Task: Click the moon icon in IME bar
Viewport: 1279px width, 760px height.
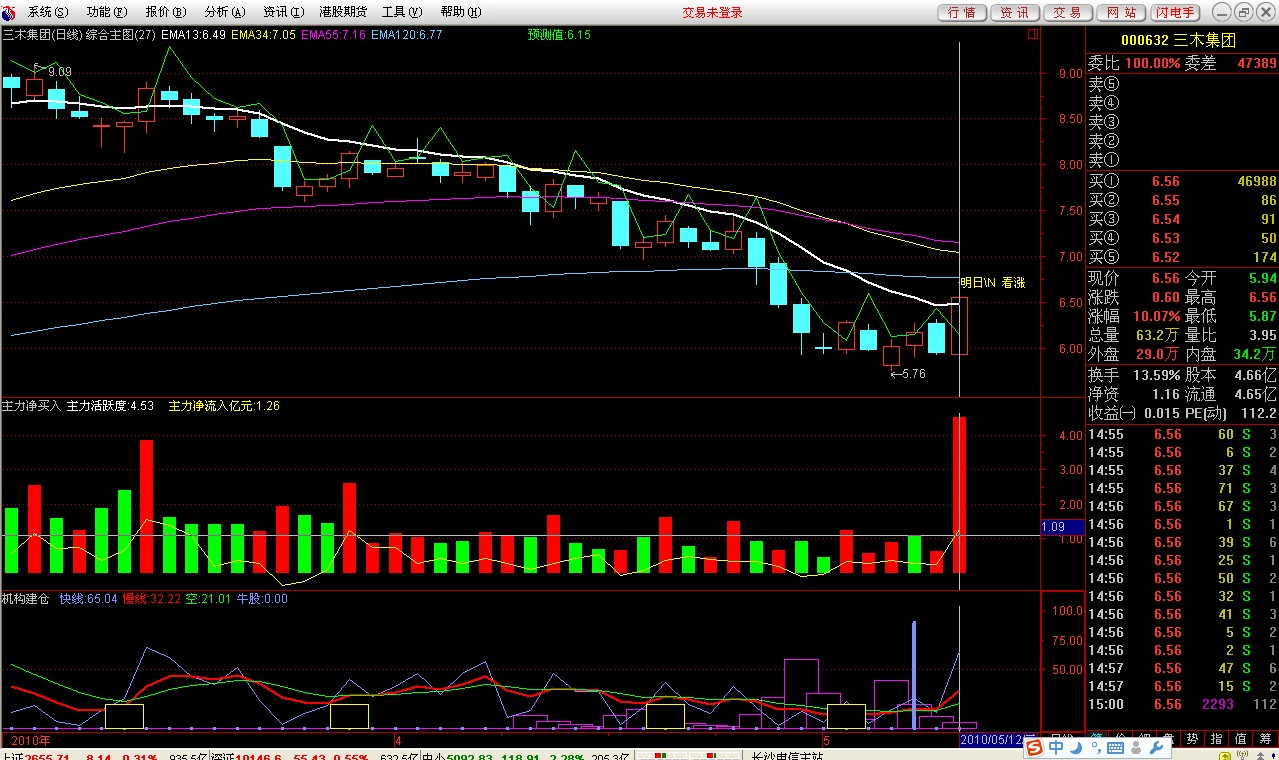Action: click(x=1077, y=747)
